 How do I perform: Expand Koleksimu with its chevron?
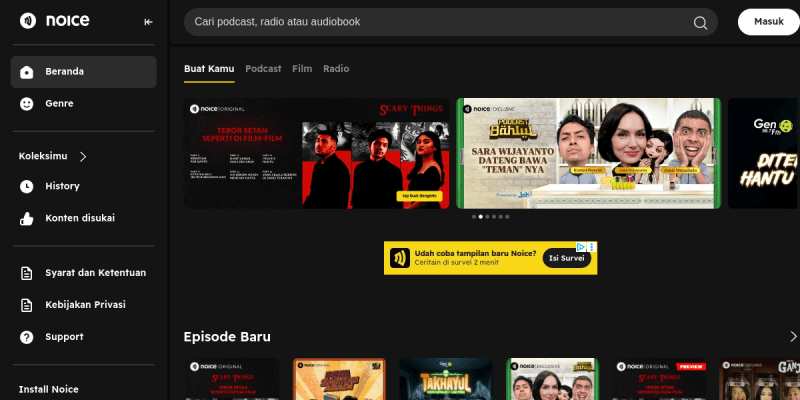pos(83,157)
